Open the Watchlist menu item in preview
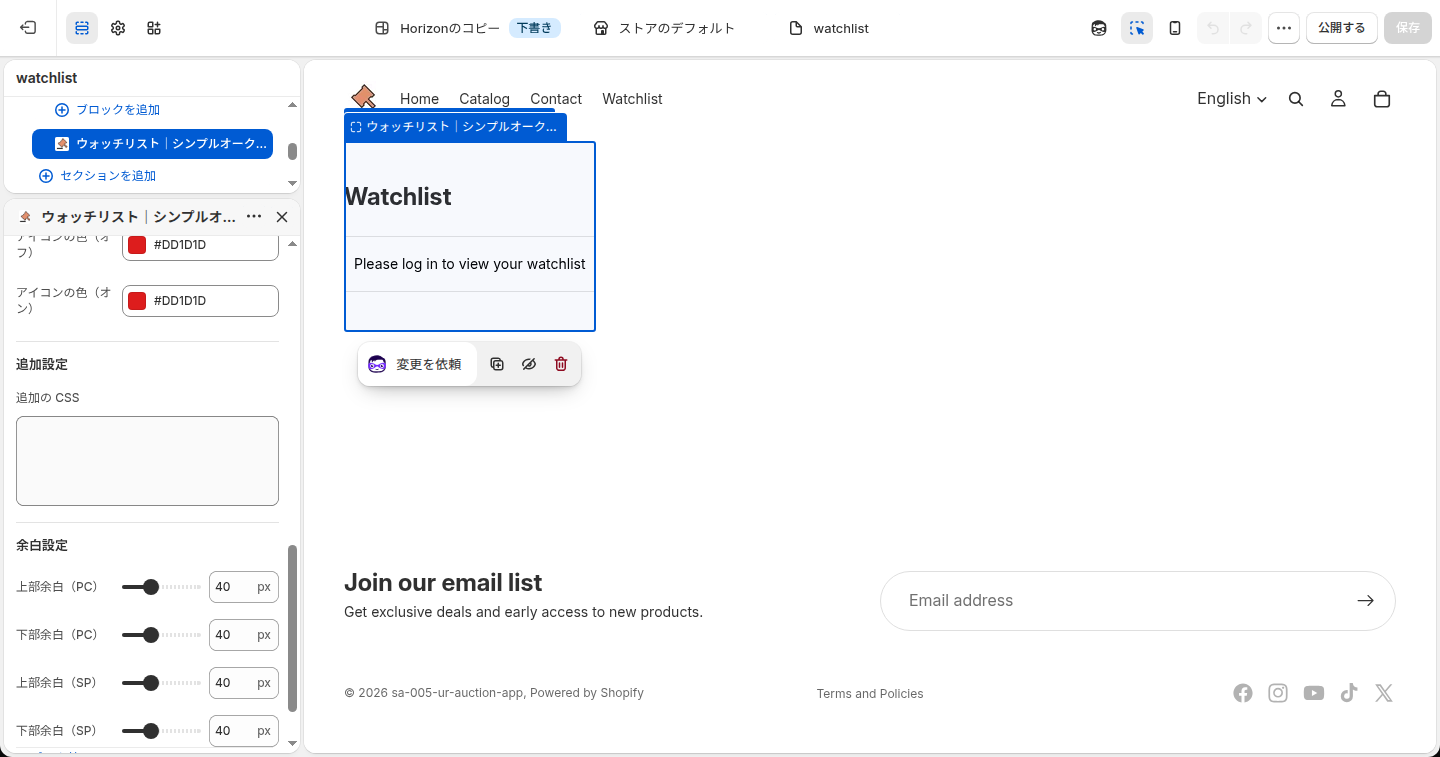This screenshot has width=1440, height=757. (x=632, y=99)
